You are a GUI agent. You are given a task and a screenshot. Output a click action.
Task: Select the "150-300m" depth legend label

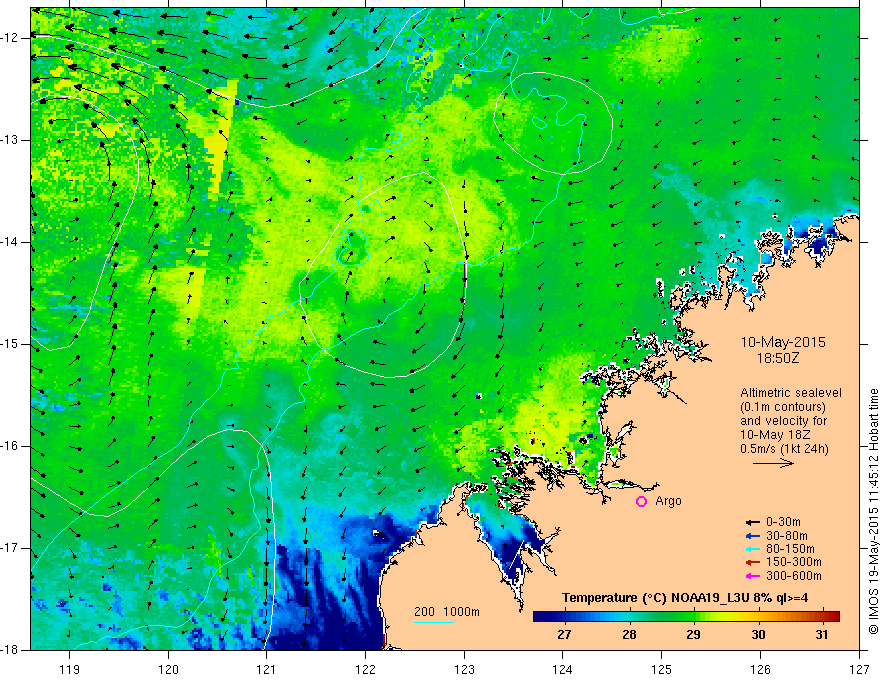[794, 563]
